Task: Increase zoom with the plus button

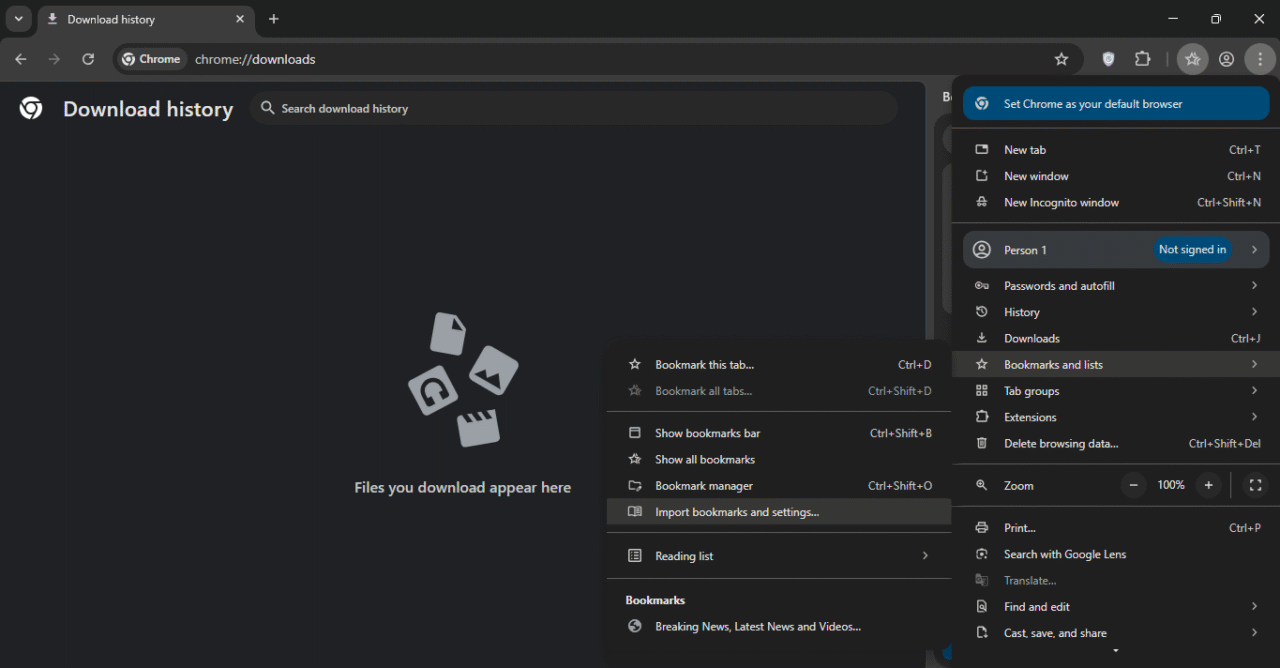Action: click(1208, 485)
